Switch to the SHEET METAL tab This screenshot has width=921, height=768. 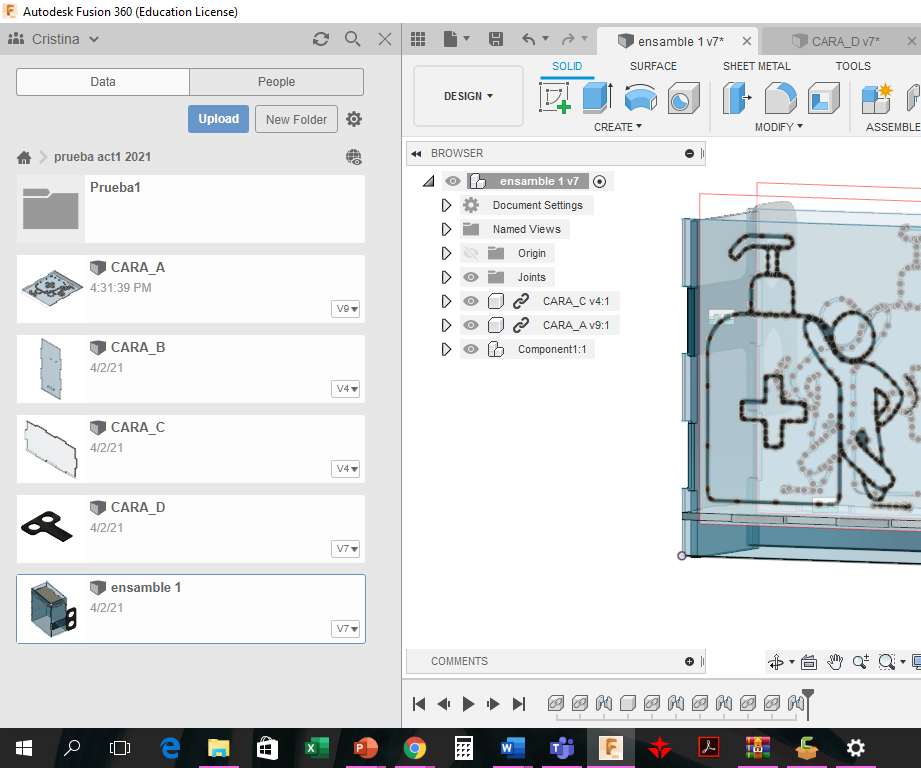click(x=757, y=66)
